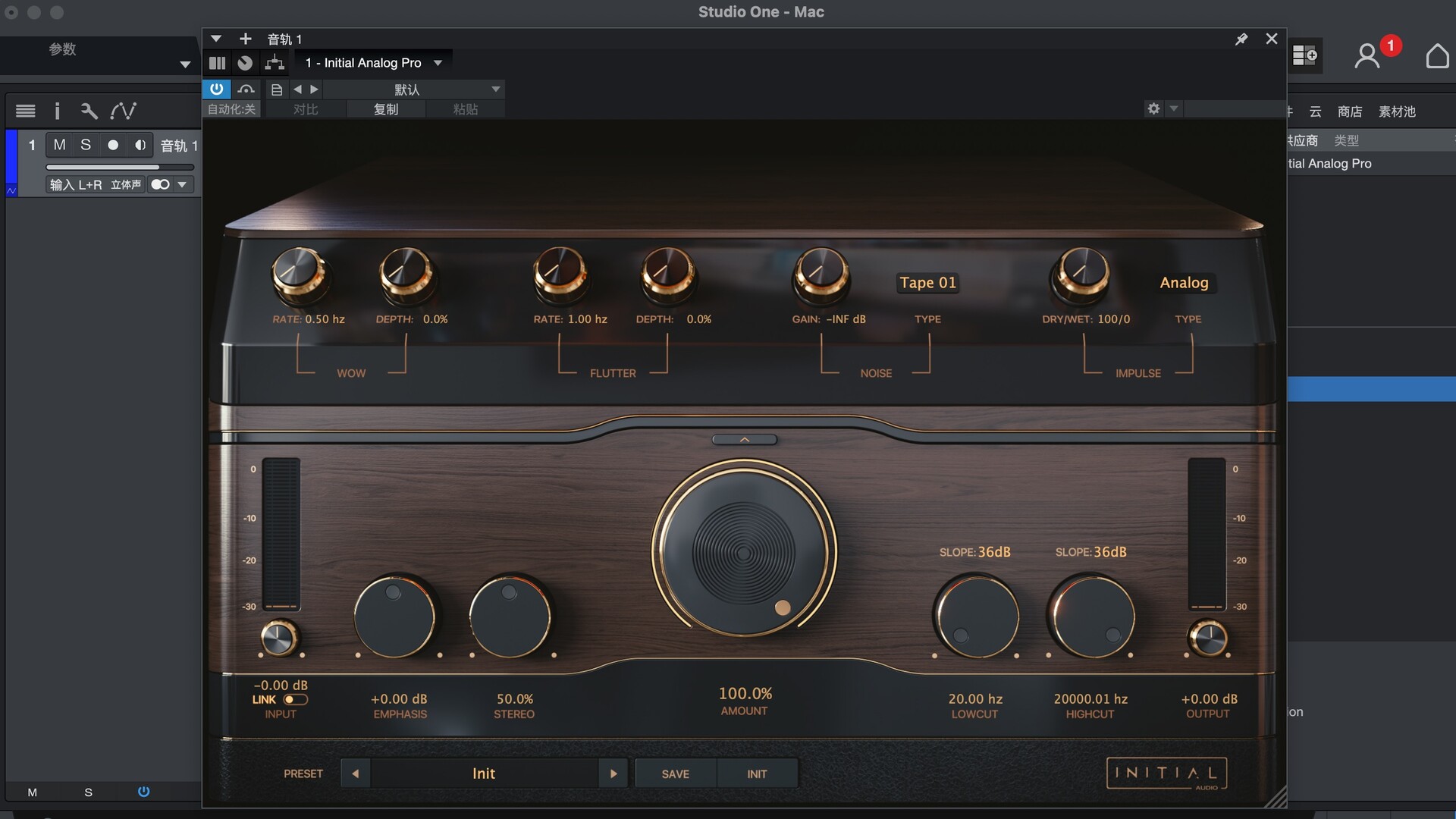This screenshot has width=1456, height=819.
Task: Change the lowcut SLOPE 36dB value
Action: coord(994,552)
